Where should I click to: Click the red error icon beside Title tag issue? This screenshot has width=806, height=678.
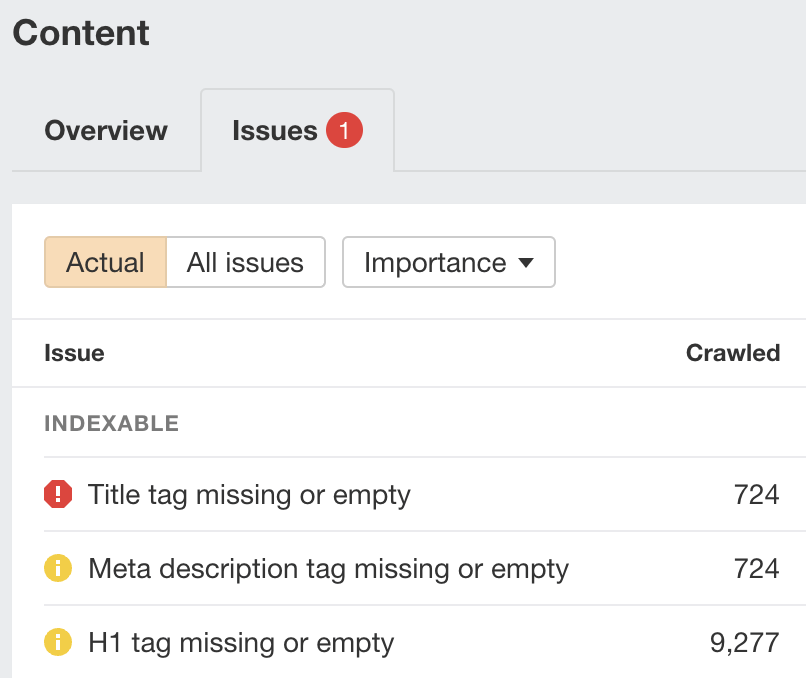click(58, 495)
